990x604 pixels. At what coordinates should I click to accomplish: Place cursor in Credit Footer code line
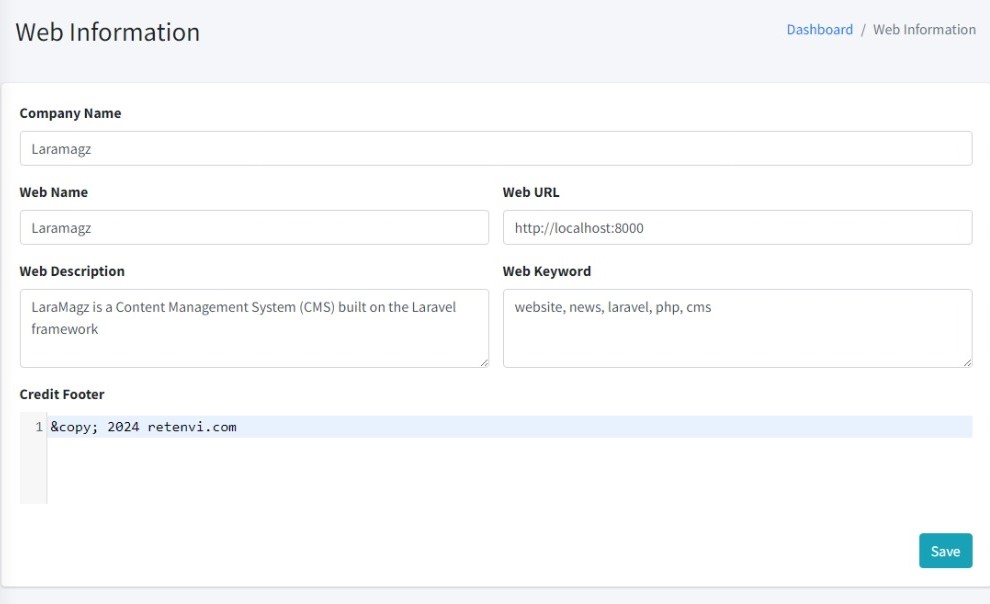tap(500, 427)
